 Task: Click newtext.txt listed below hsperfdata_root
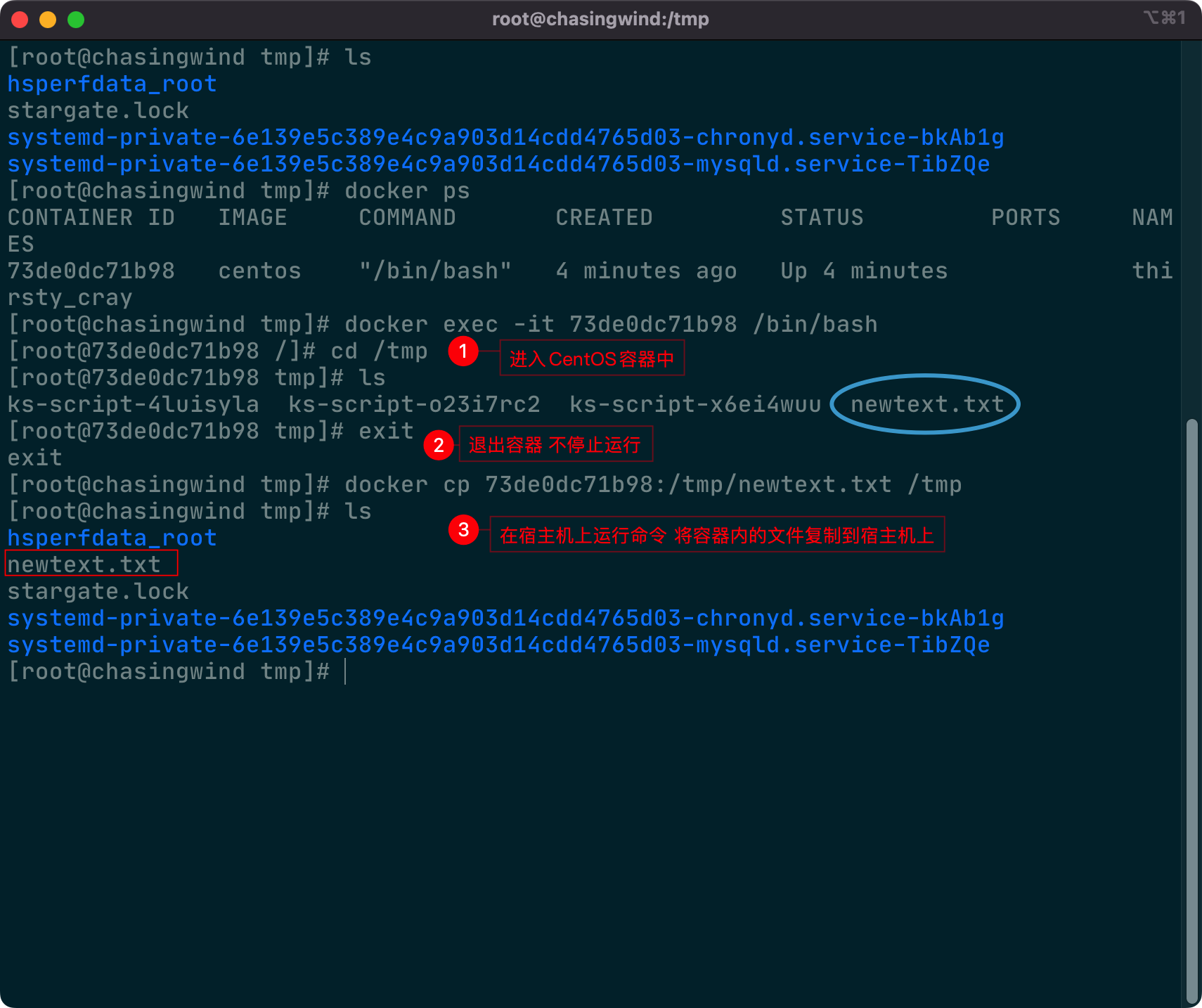pyautogui.click(x=84, y=564)
